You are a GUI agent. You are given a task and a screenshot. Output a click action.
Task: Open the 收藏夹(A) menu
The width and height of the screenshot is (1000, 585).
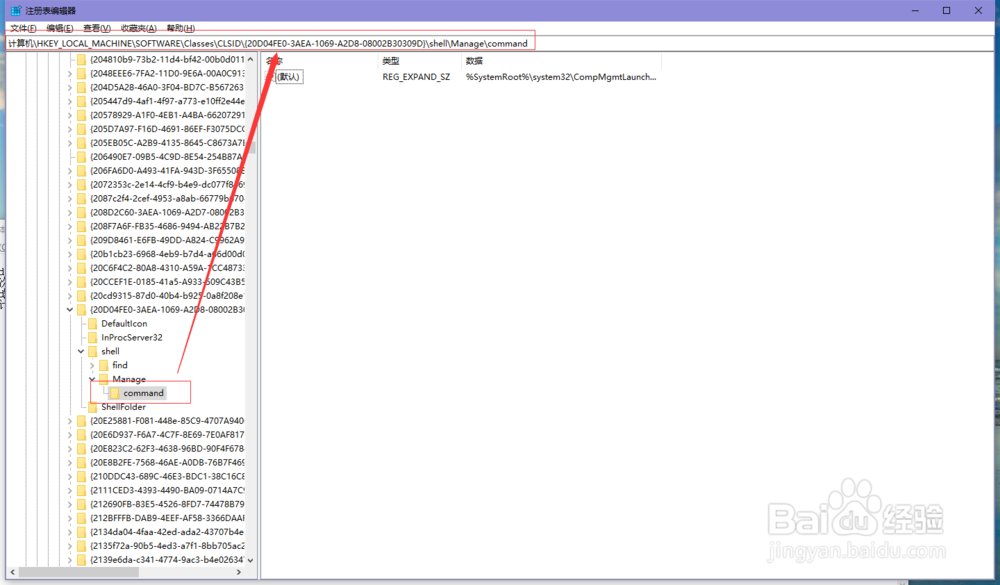(x=138, y=28)
